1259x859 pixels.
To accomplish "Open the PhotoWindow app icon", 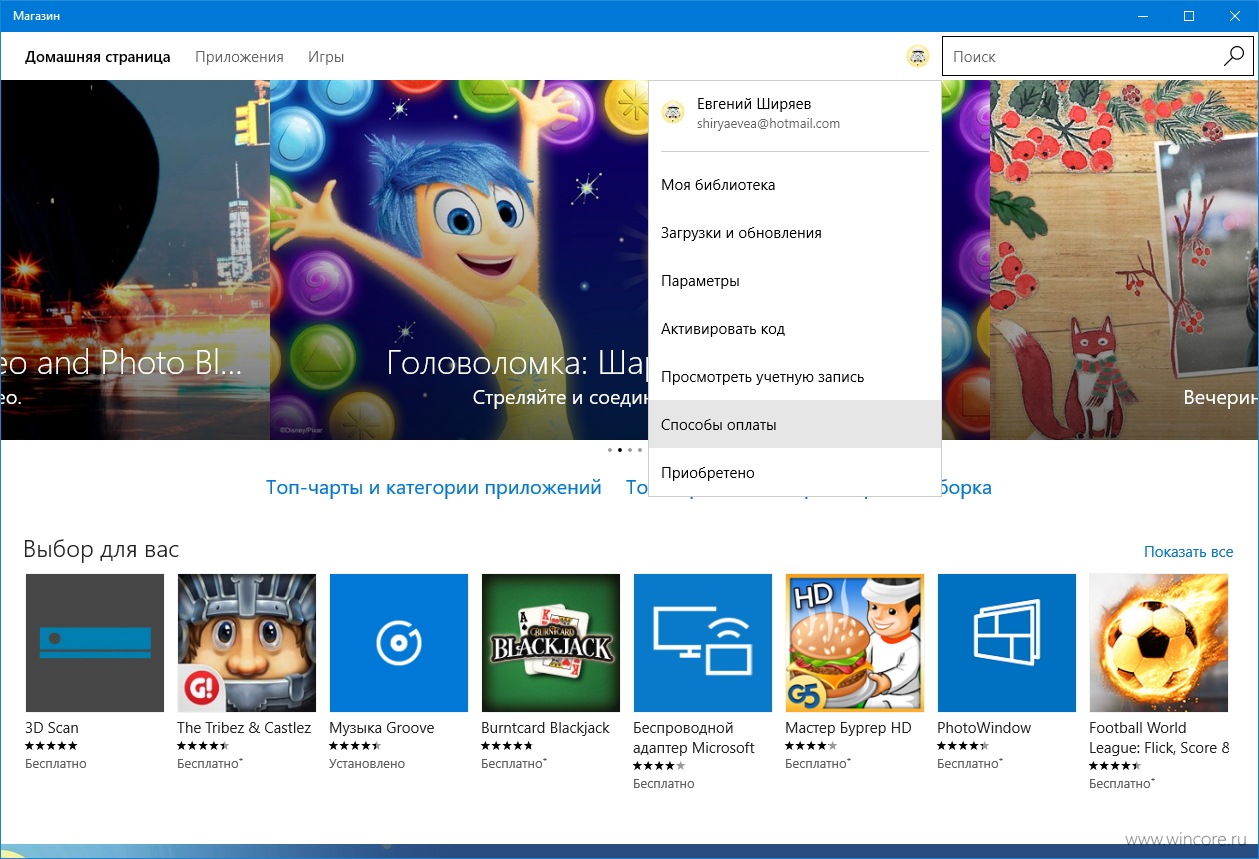I will pyautogui.click(x=1007, y=643).
